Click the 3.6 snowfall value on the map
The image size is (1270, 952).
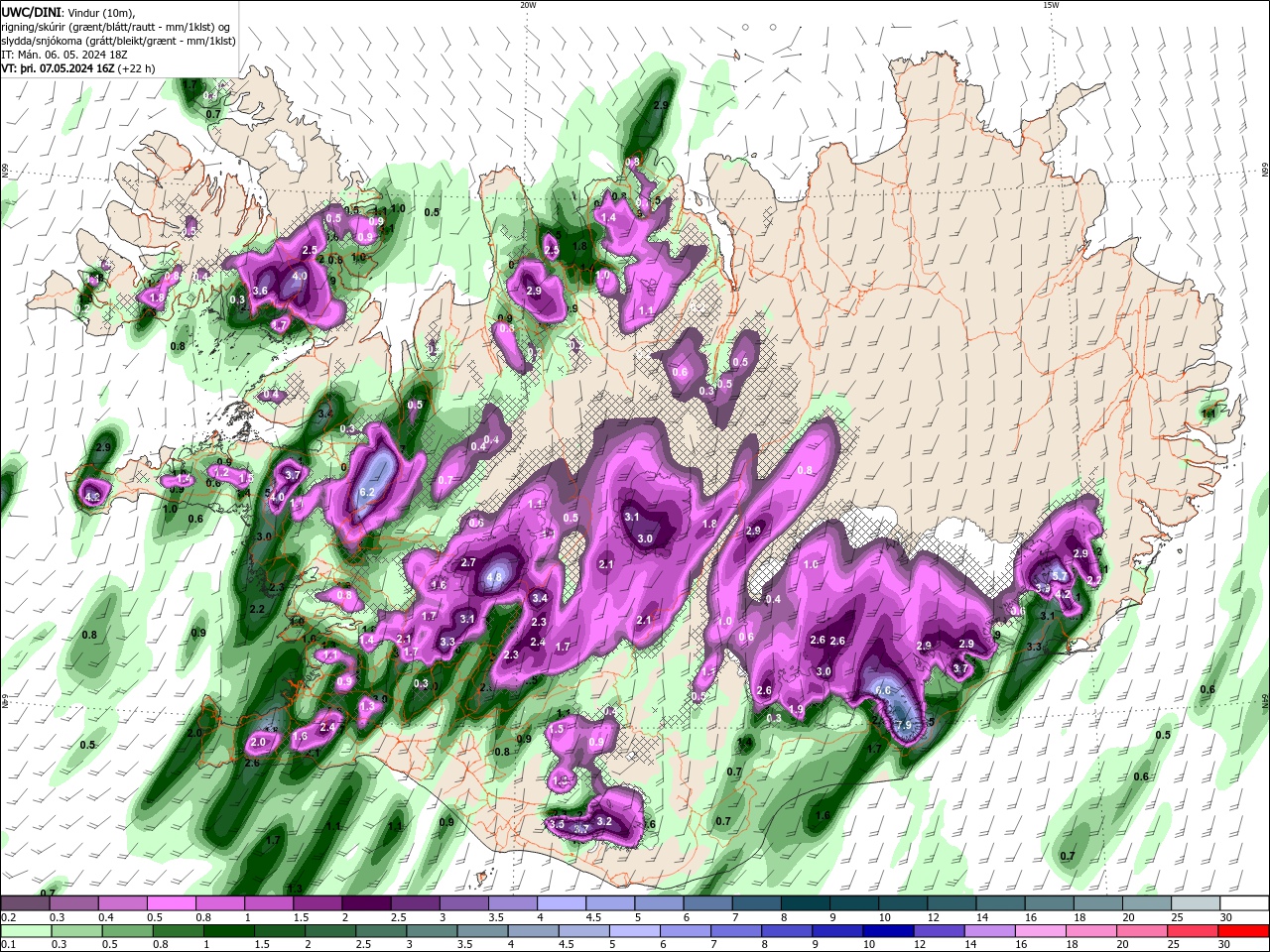coord(261,291)
